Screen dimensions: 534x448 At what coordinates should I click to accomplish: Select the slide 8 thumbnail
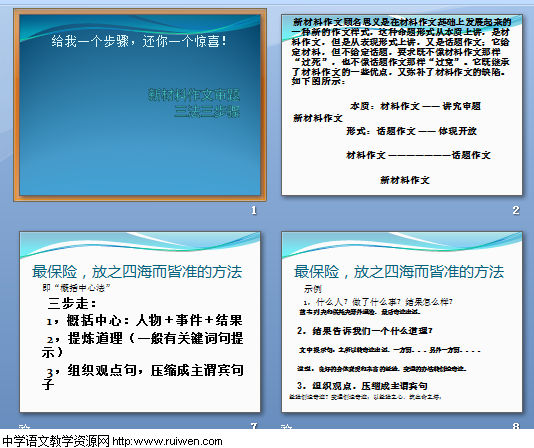402,322
